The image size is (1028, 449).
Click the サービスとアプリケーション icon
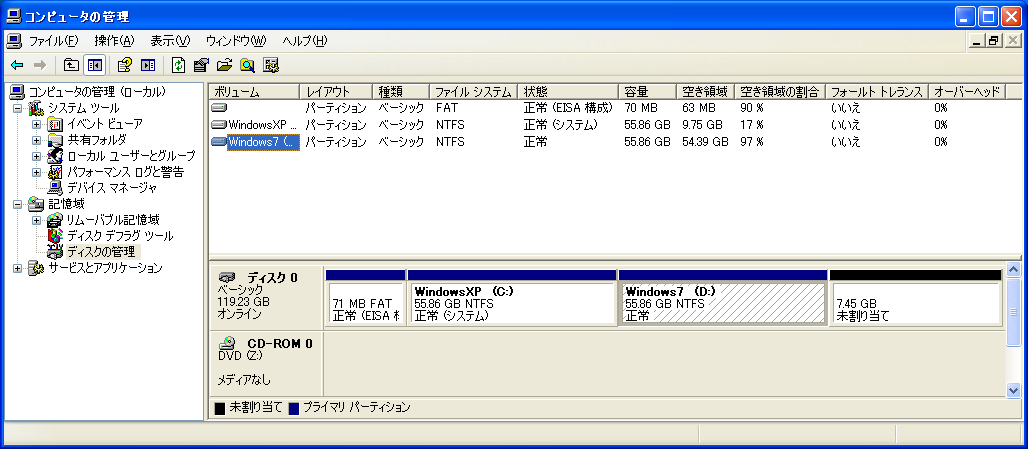(x=36, y=268)
